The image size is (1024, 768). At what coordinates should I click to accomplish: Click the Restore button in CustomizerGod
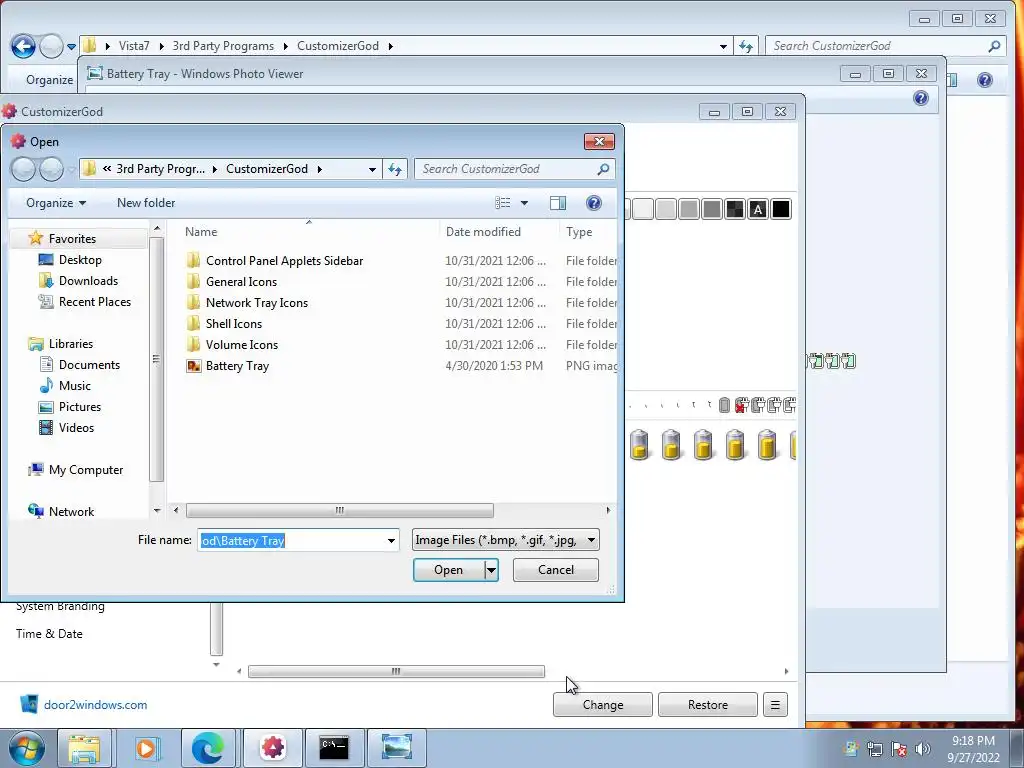708,705
